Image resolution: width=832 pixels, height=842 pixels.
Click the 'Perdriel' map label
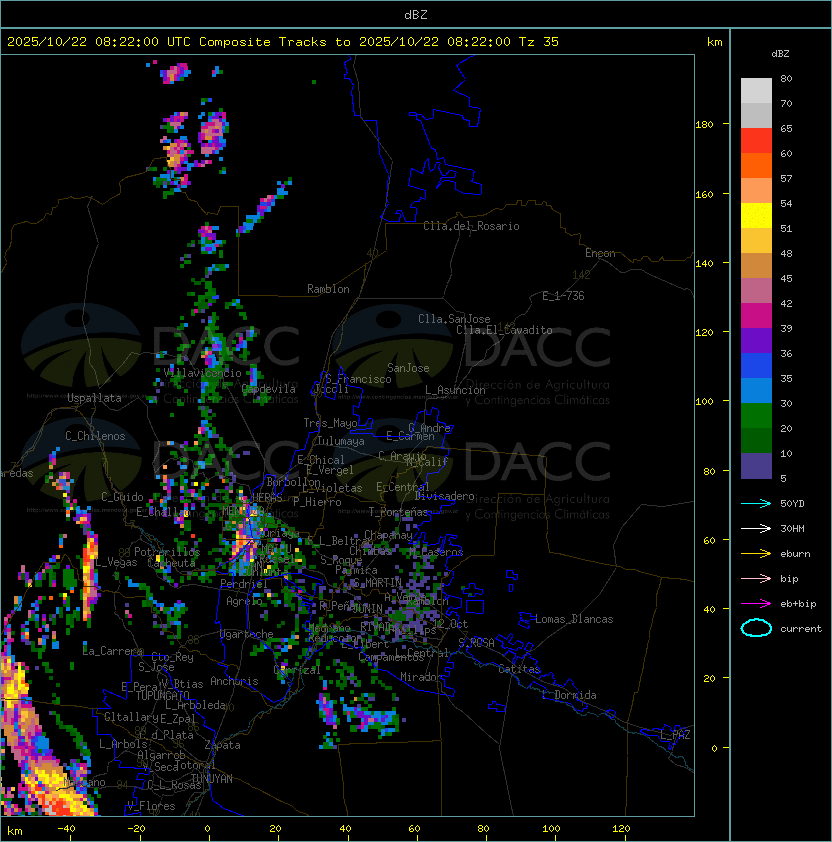[244, 583]
